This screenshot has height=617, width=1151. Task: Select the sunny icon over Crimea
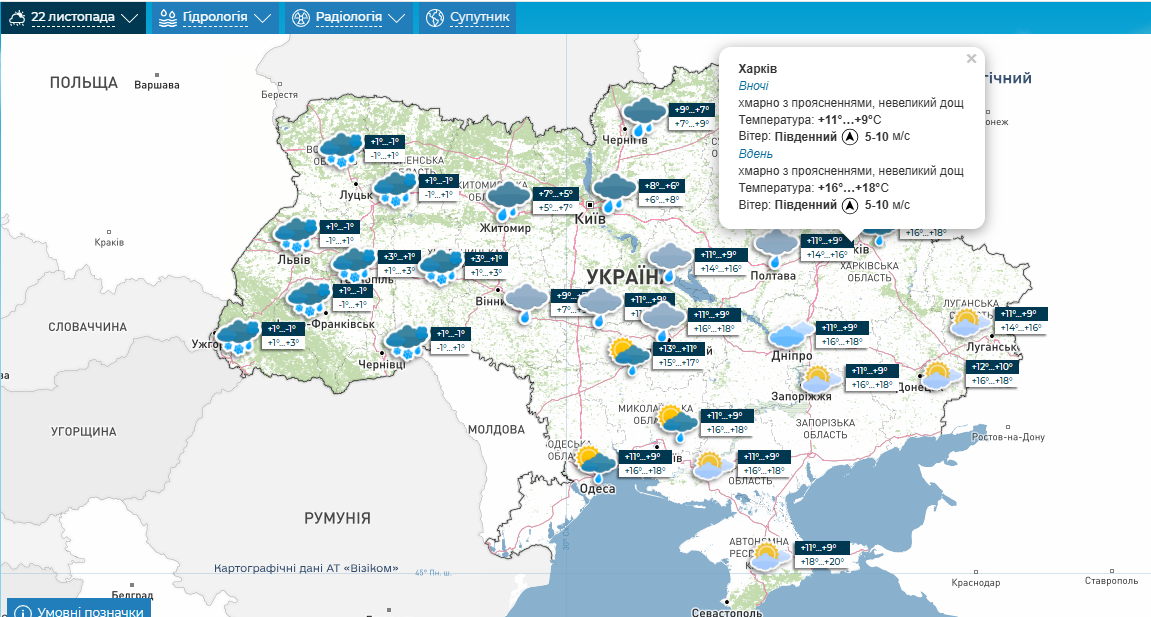click(768, 556)
